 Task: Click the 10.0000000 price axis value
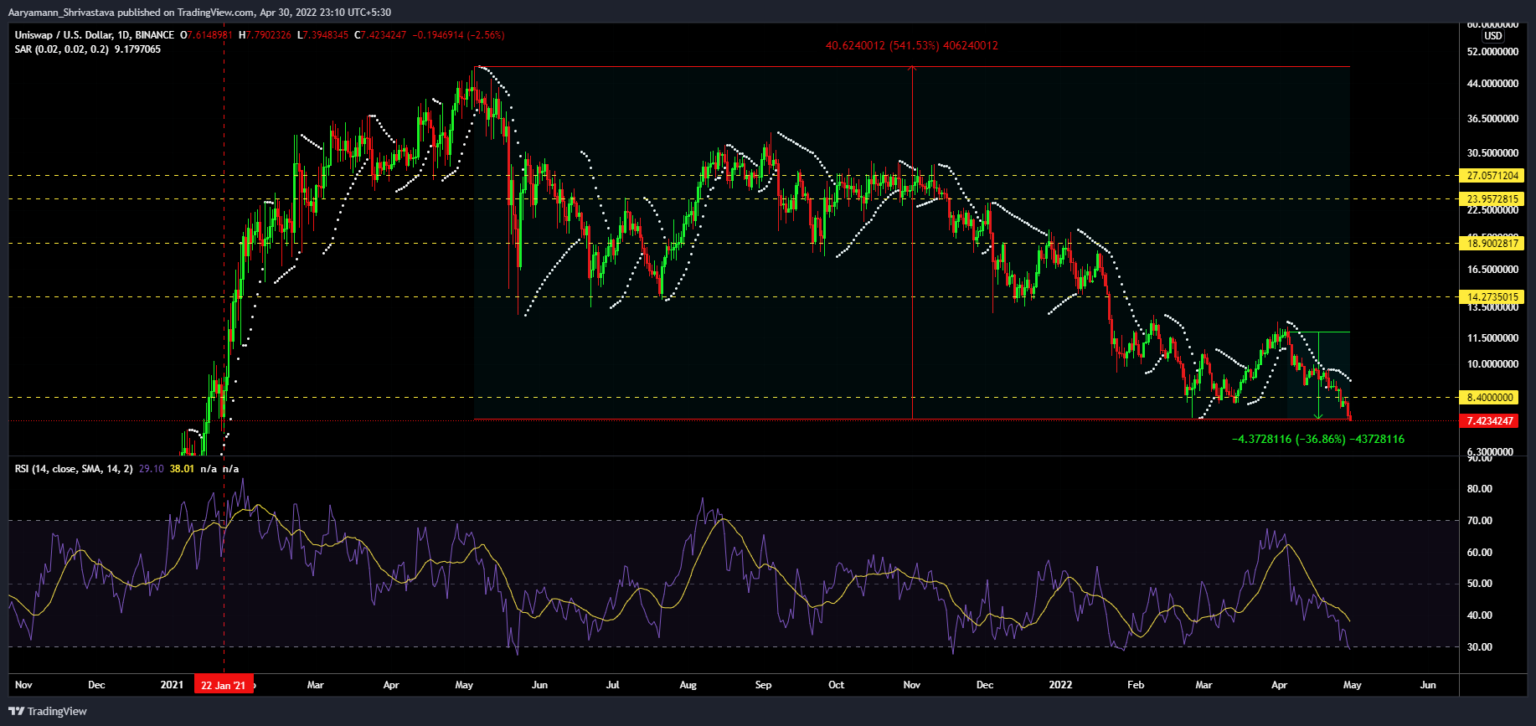tap(1491, 364)
